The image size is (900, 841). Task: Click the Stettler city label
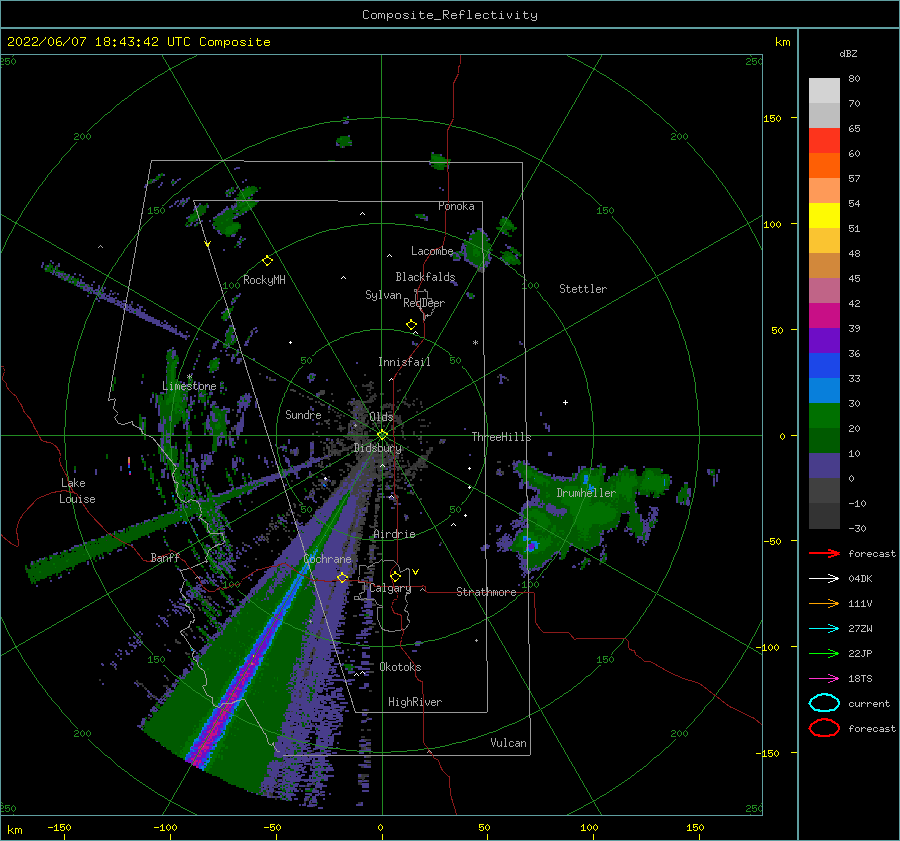coord(583,289)
